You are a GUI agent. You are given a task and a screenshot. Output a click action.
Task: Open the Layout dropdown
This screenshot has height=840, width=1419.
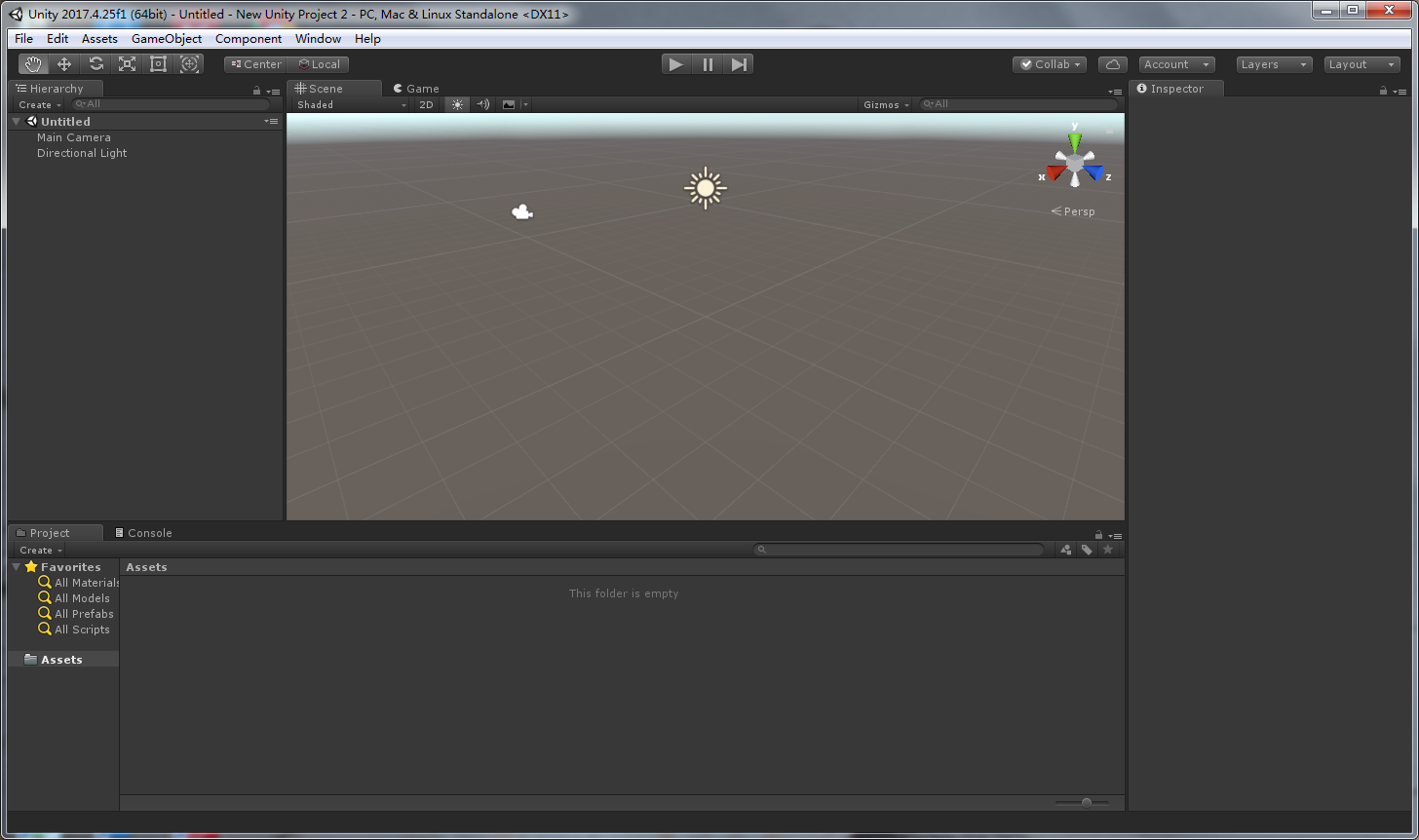click(x=1362, y=64)
